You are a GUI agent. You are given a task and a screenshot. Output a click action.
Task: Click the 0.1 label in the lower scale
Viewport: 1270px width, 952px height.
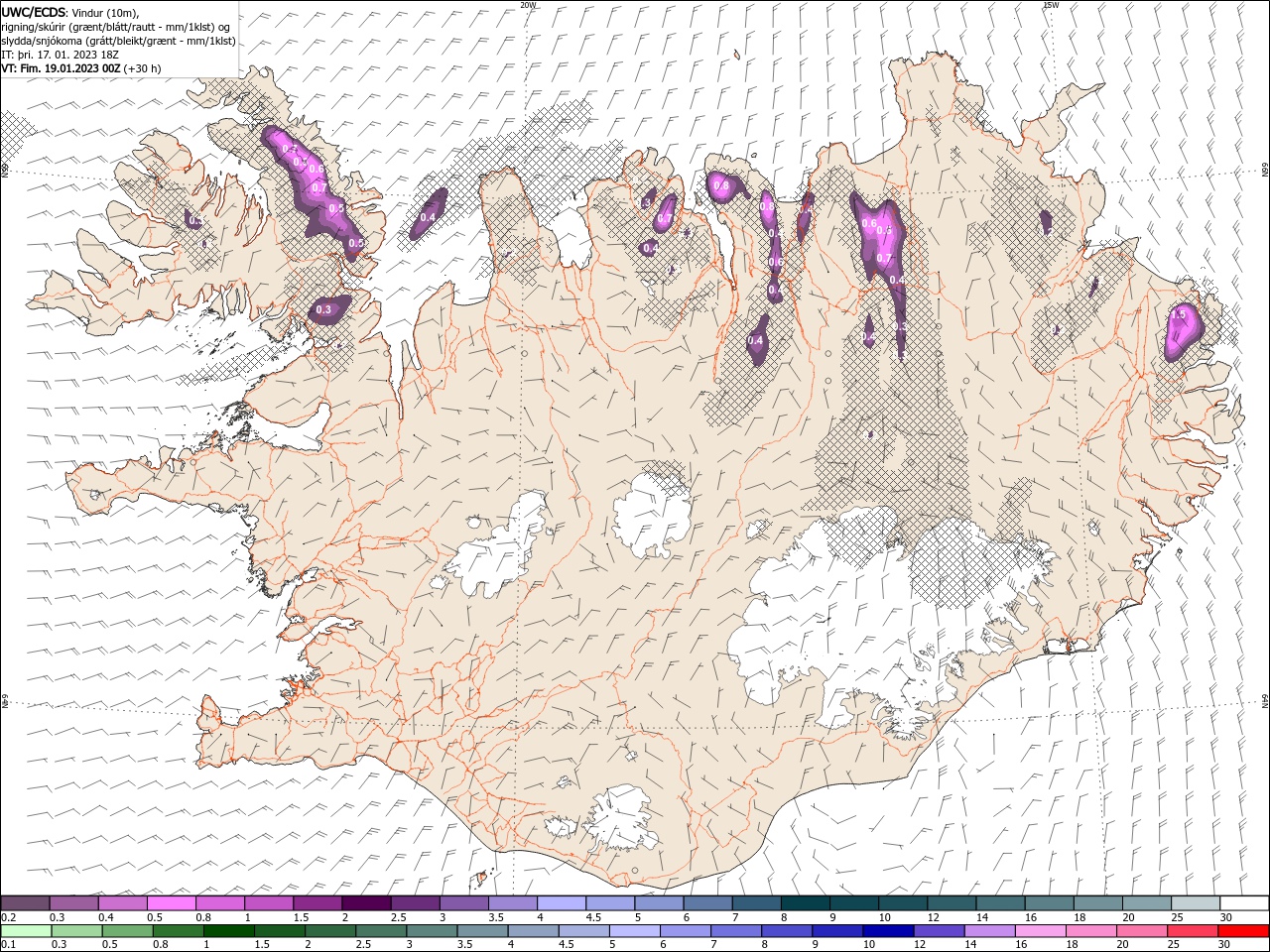[8, 944]
